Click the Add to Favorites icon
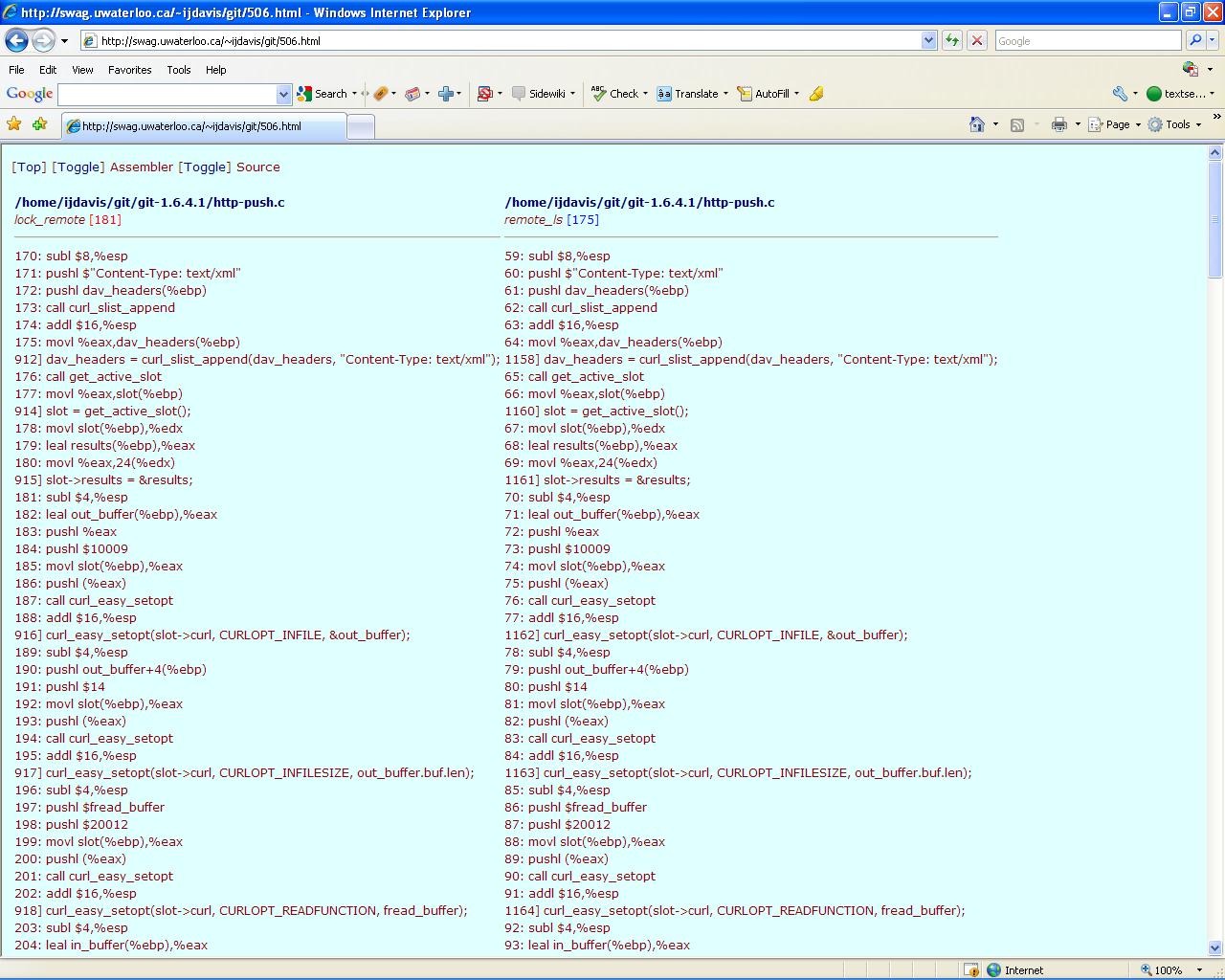1225x980 pixels. pyautogui.click(x=39, y=124)
